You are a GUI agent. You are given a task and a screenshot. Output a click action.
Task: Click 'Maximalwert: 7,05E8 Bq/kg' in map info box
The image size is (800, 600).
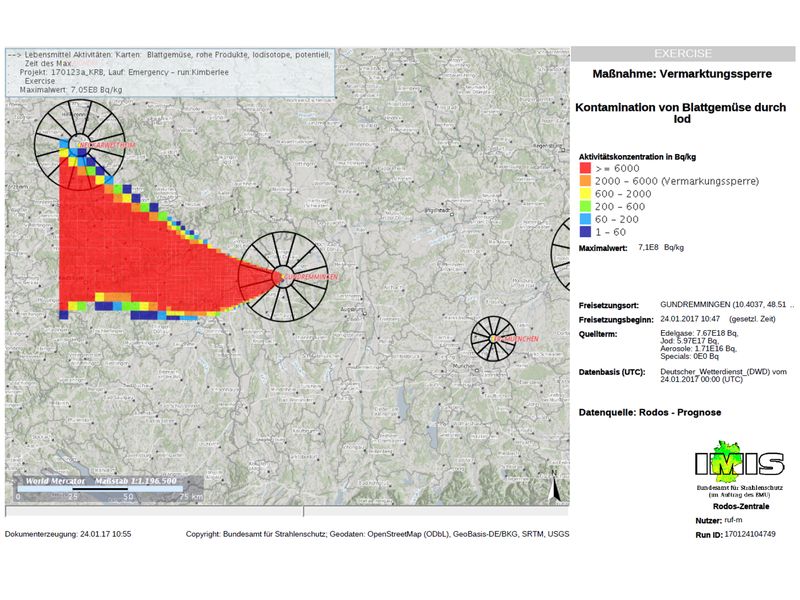[x=71, y=90]
